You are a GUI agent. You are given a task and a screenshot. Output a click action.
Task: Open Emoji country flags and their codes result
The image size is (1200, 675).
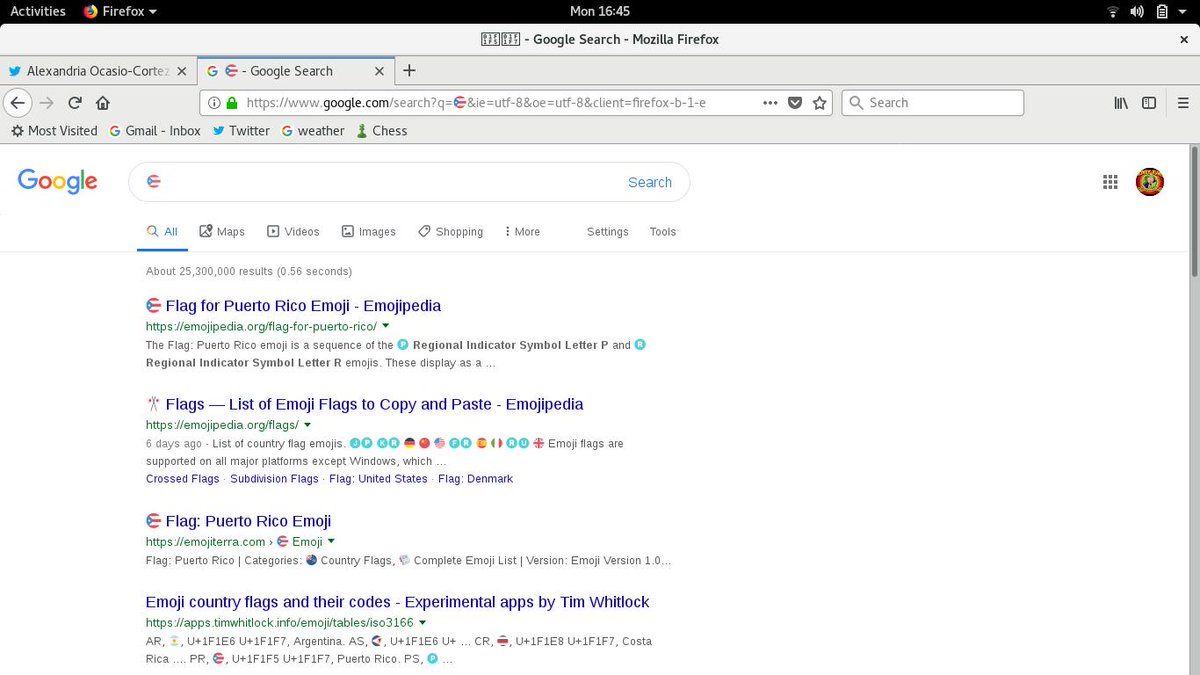397,602
